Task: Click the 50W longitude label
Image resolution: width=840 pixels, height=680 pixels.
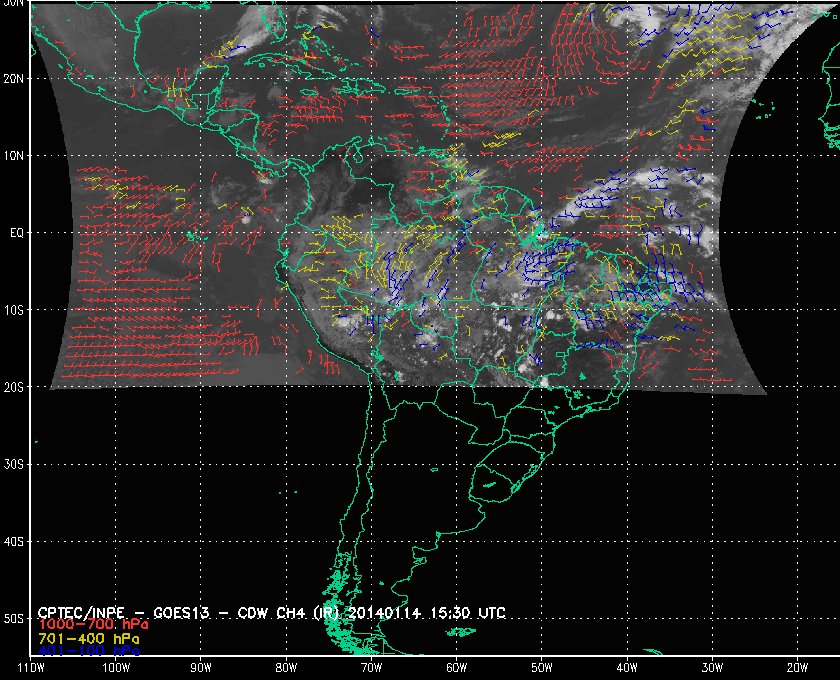Action: click(x=542, y=668)
